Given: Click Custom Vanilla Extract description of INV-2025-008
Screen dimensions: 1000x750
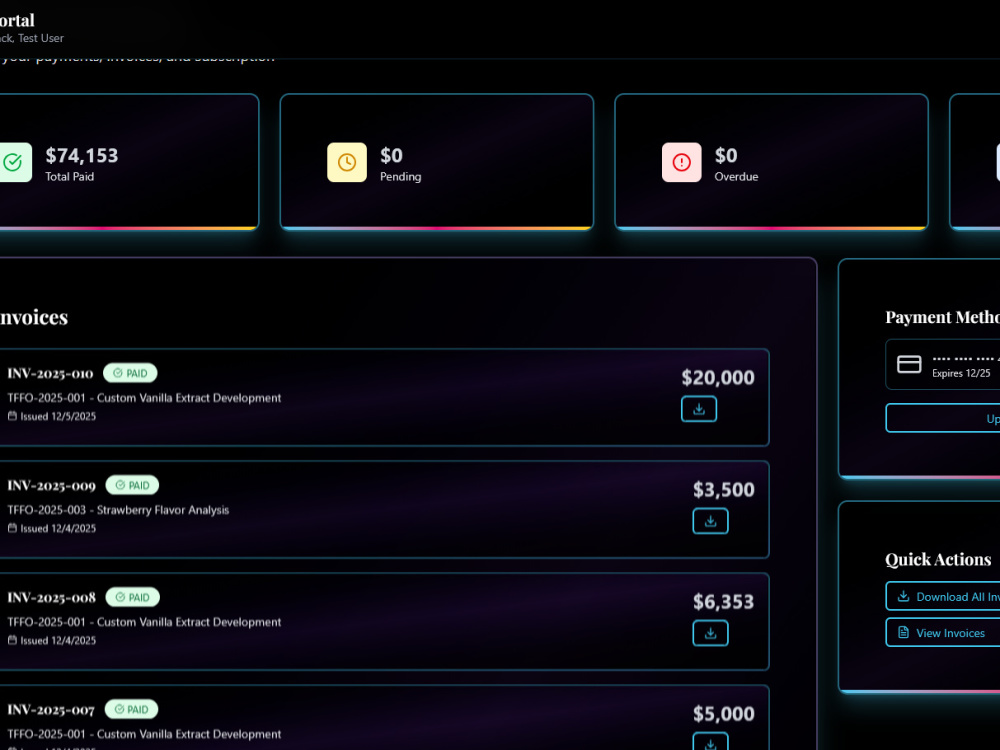Looking at the screenshot, I should (x=189, y=622).
